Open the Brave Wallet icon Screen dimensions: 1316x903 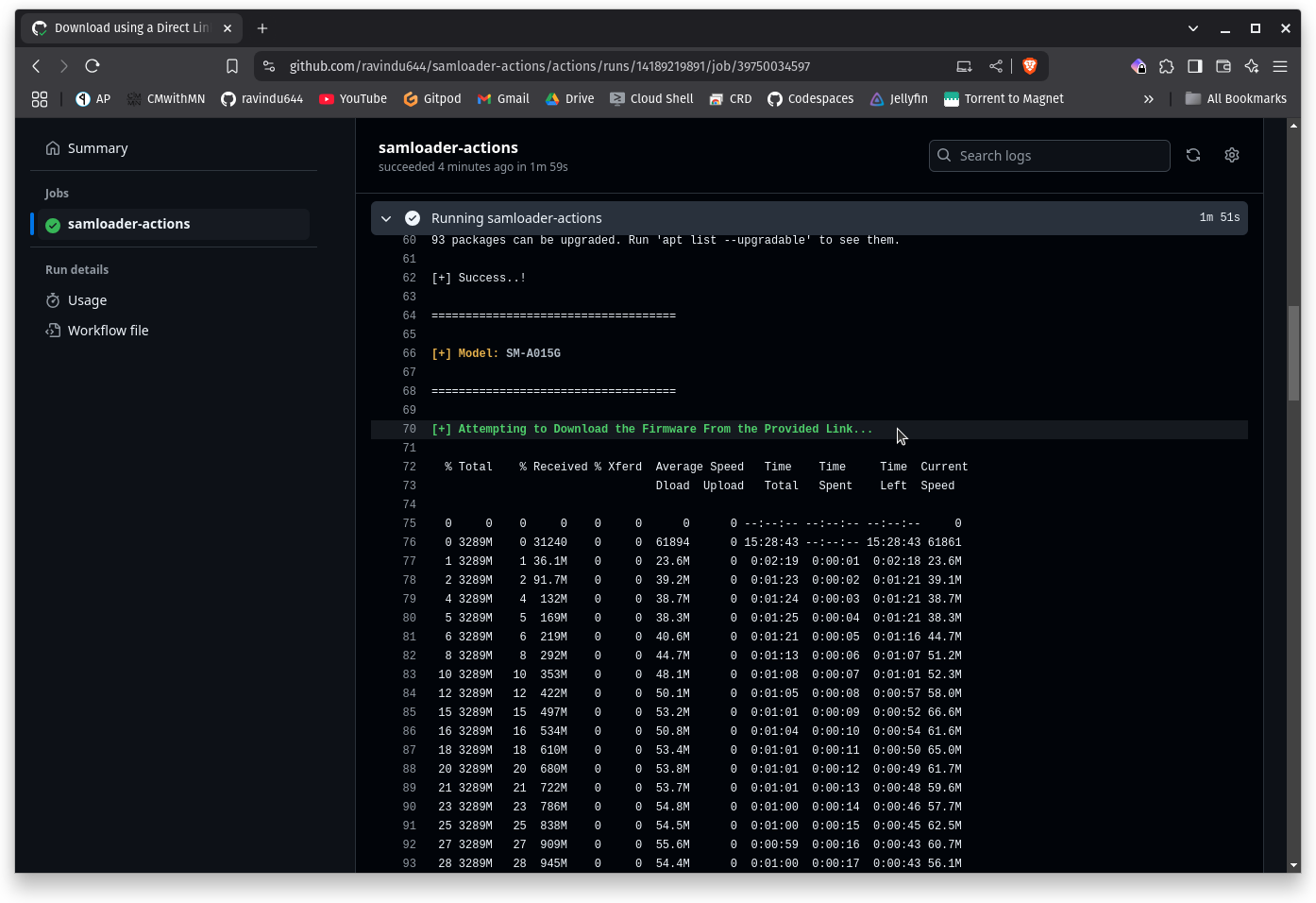1223,66
